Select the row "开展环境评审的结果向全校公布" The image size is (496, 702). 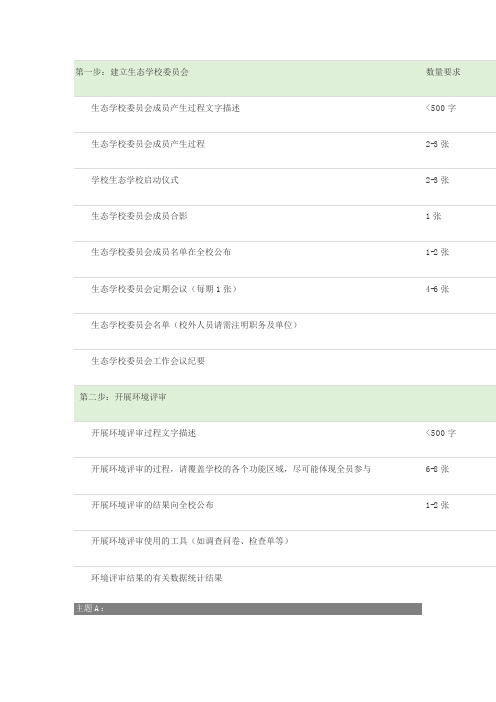[152, 505]
